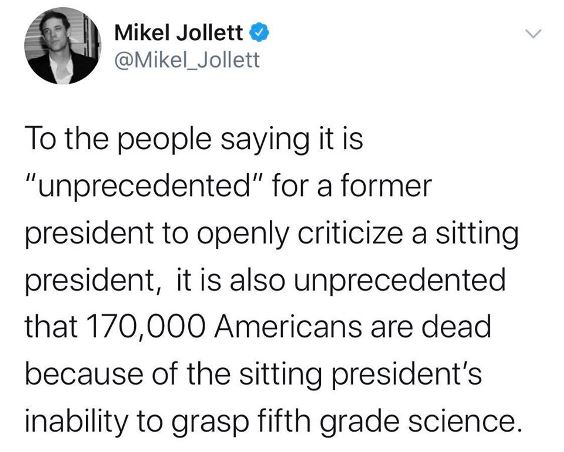Select the word Americans in the tweet

288,327
